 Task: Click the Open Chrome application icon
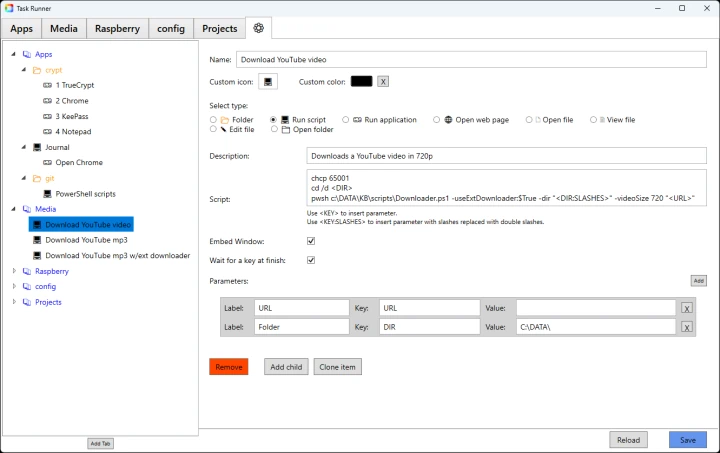47,162
